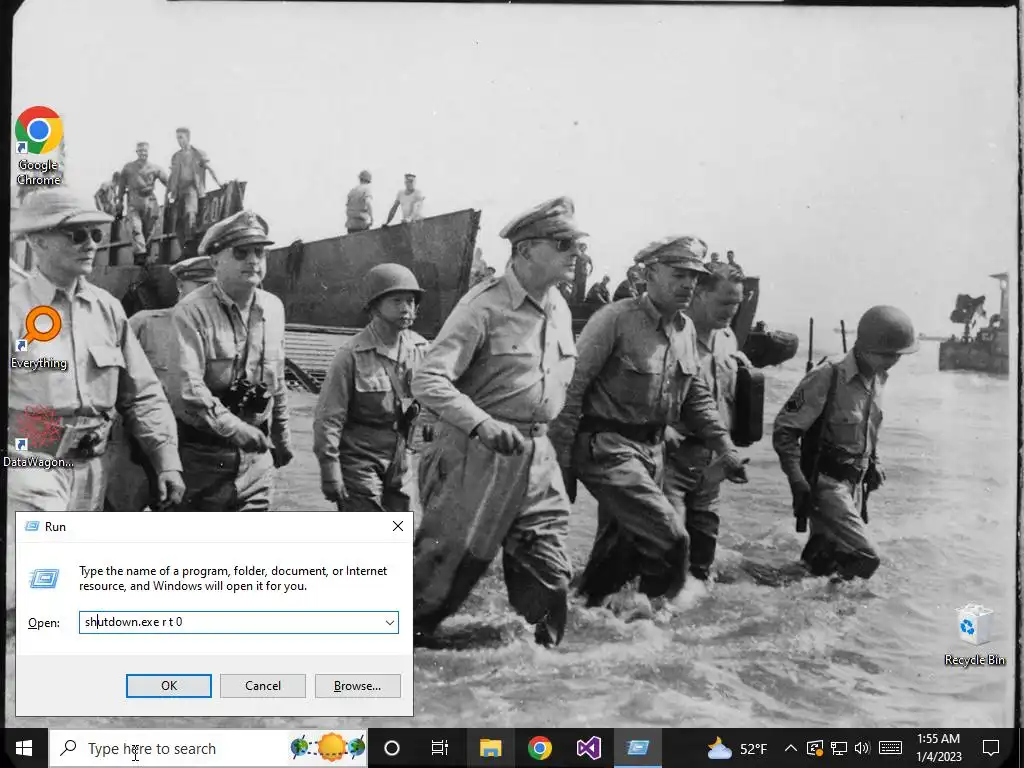The image size is (1024, 768).
Task: Click the taskbar search box
Action: (x=208, y=748)
